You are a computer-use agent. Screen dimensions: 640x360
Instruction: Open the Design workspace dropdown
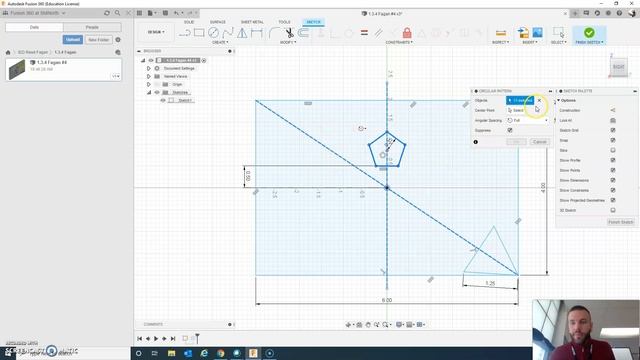(156, 32)
